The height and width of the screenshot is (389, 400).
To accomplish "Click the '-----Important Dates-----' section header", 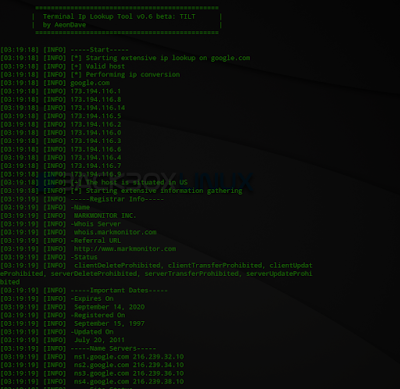I will pos(119,290).
